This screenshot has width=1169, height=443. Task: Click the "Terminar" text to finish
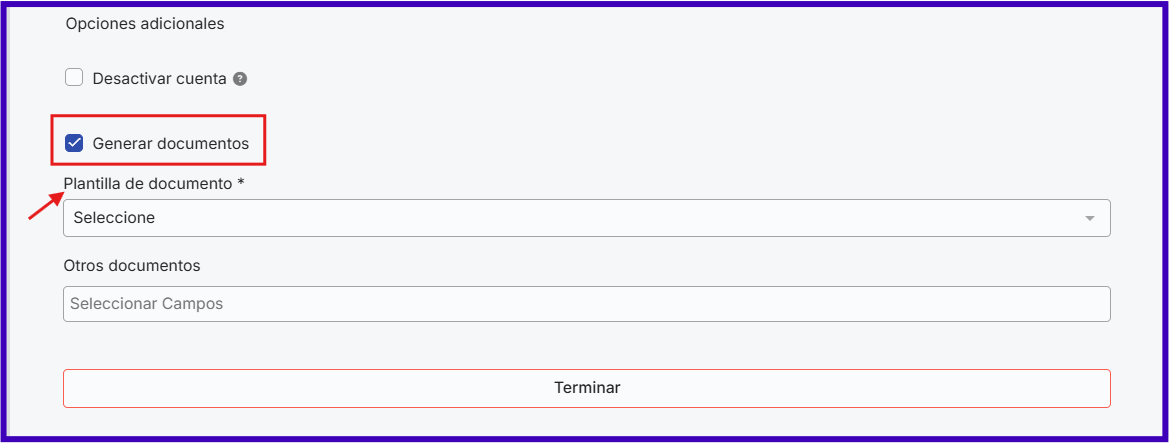click(587, 388)
